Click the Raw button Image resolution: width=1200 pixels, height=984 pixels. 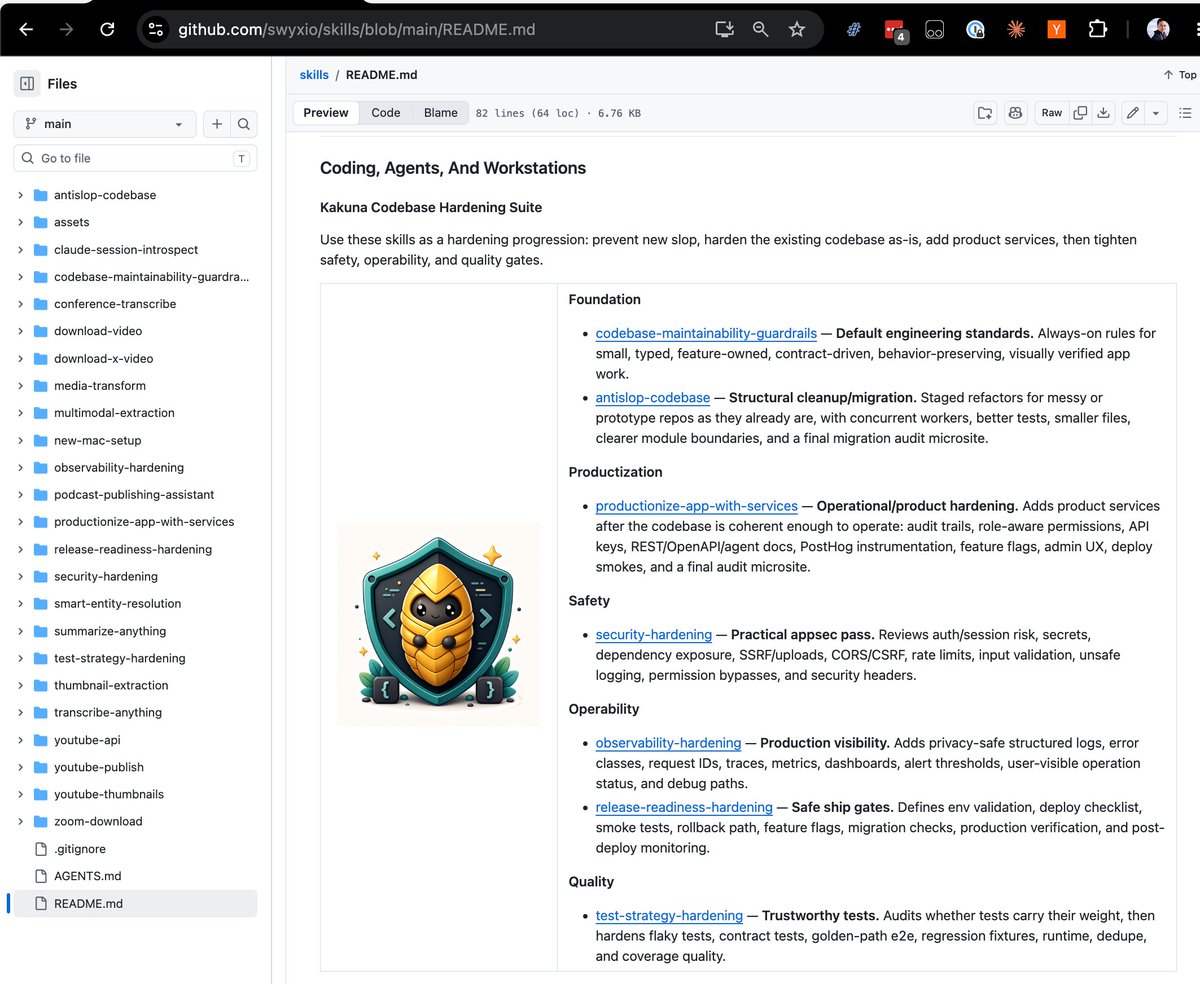tap(1052, 113)
